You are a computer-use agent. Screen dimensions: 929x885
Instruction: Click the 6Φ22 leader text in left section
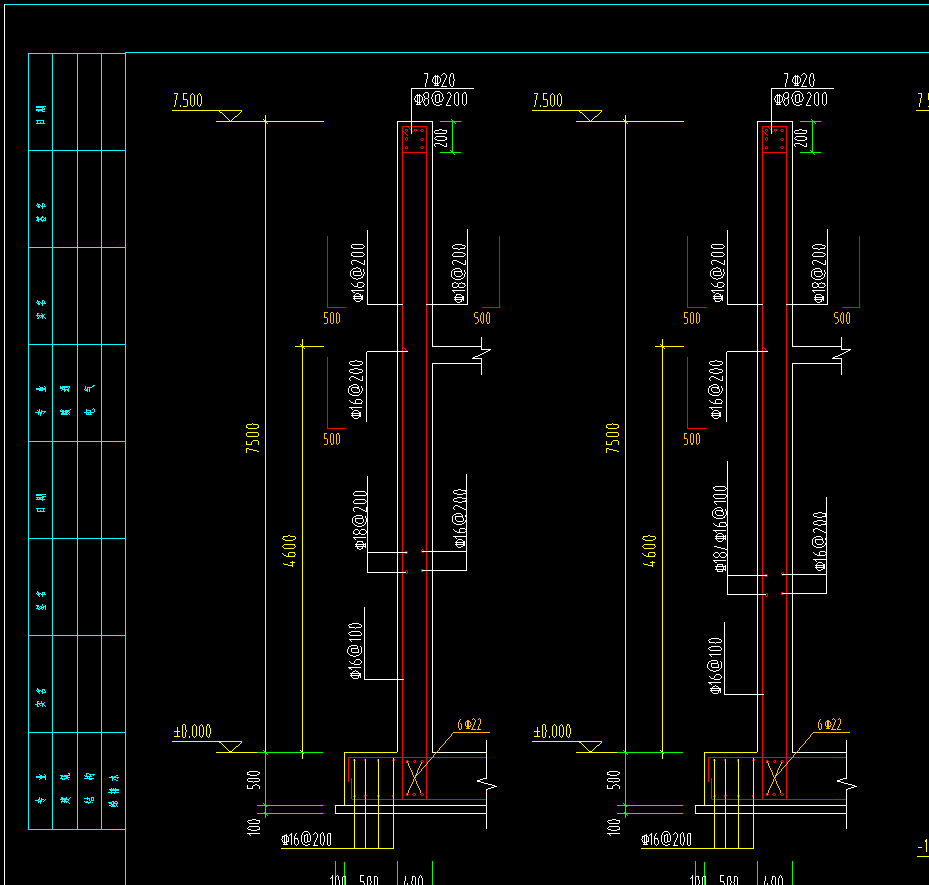tap(469, 724)
